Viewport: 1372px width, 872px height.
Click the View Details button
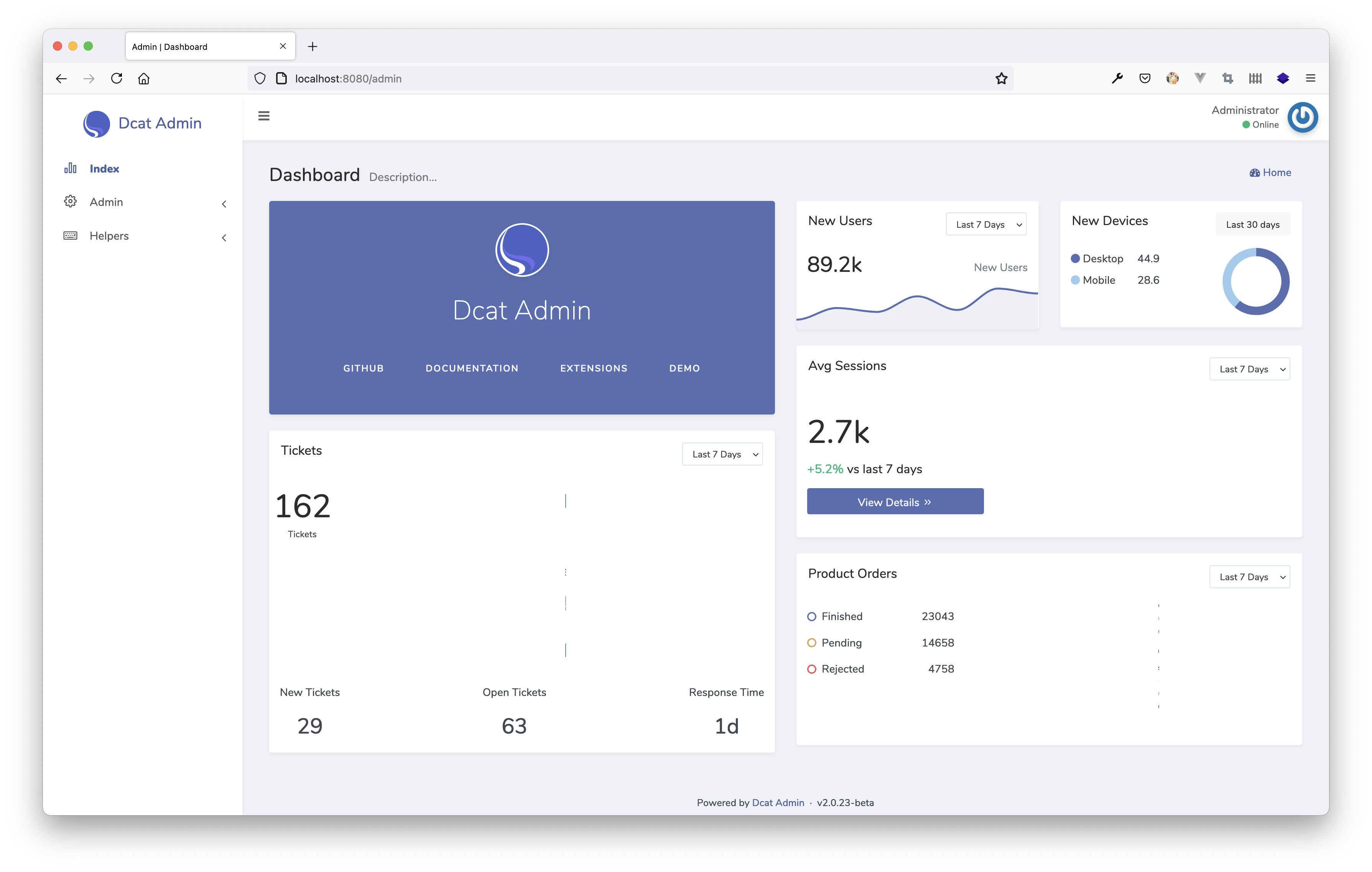(895, 502)
